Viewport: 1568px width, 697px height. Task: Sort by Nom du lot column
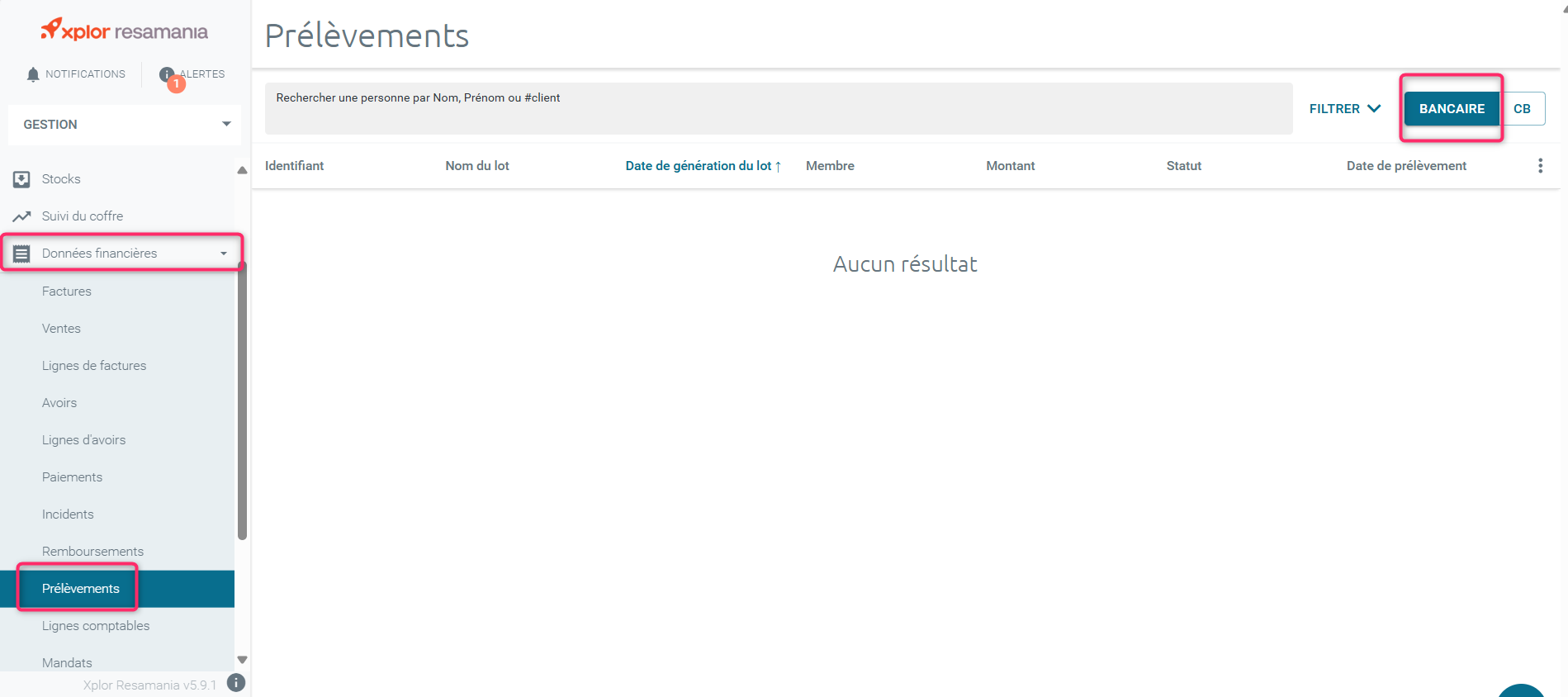[477, 166]
